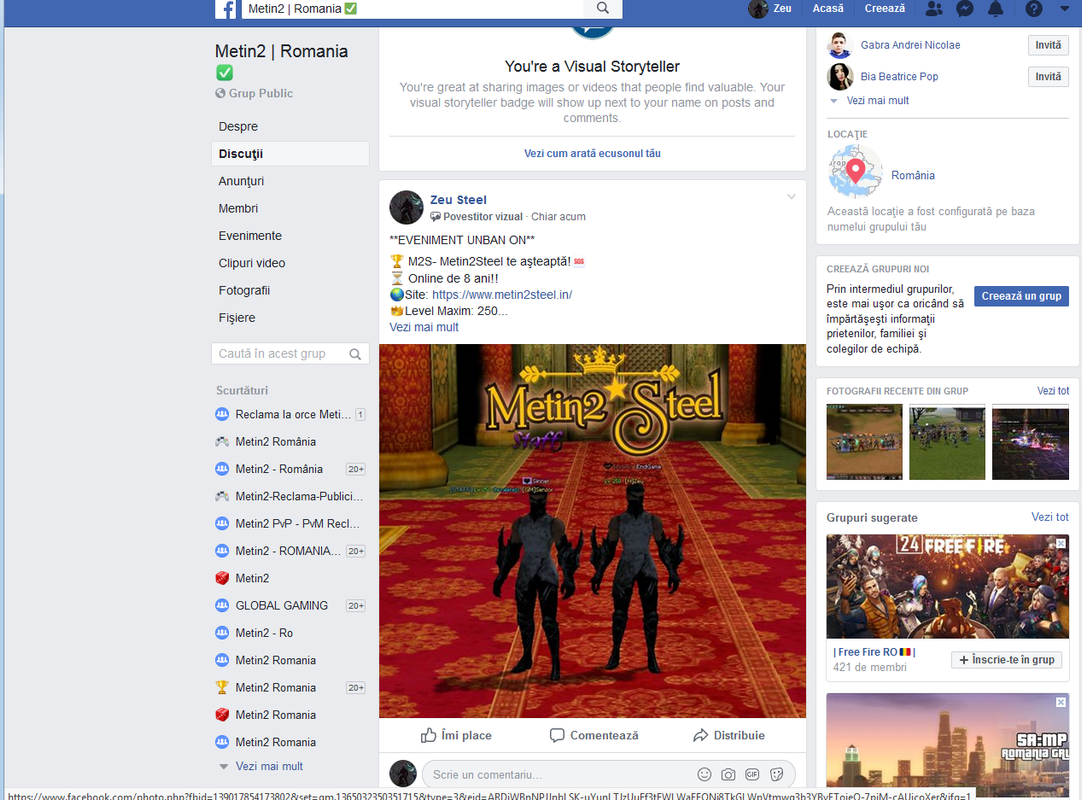This screenshot has width=1082, height=800.
Task: Open Zeu Steel post author name
Action: [x=458, y=199]
